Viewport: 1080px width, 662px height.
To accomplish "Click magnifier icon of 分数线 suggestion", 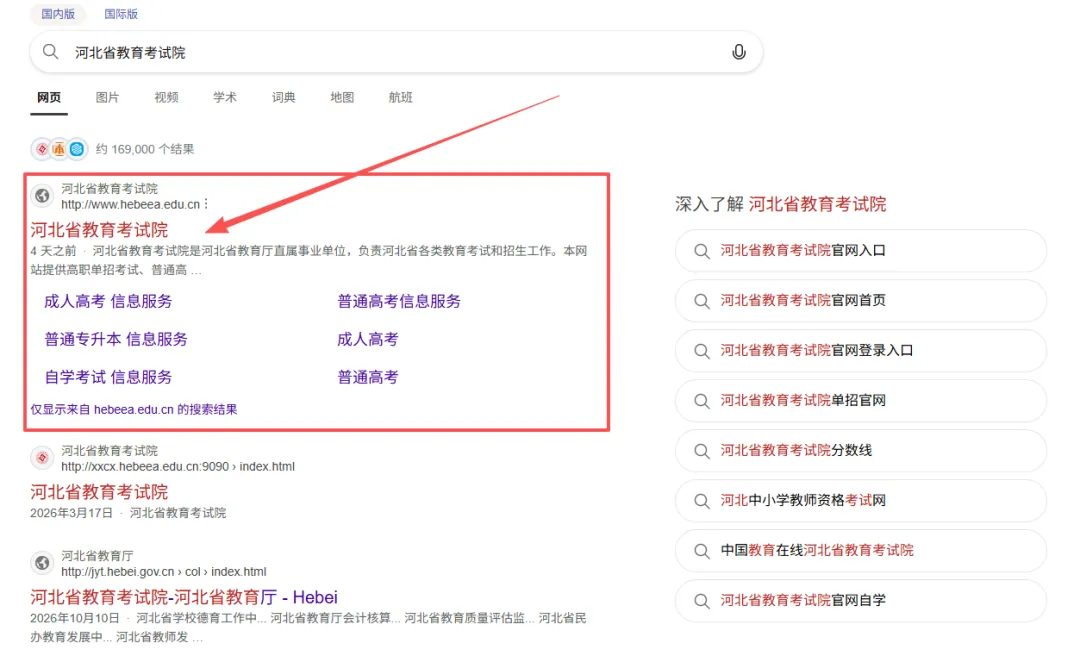I will [702, 451].
